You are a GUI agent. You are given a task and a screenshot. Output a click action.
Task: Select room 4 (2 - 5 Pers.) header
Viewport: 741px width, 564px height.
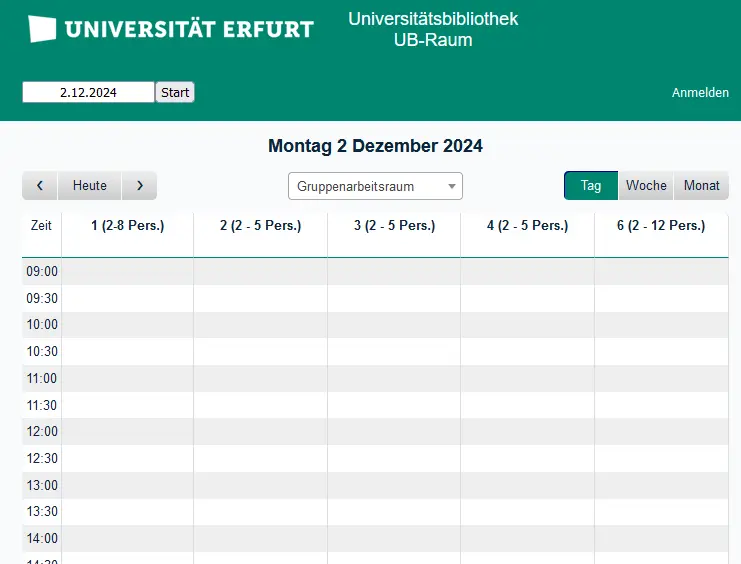click(527, 226)
